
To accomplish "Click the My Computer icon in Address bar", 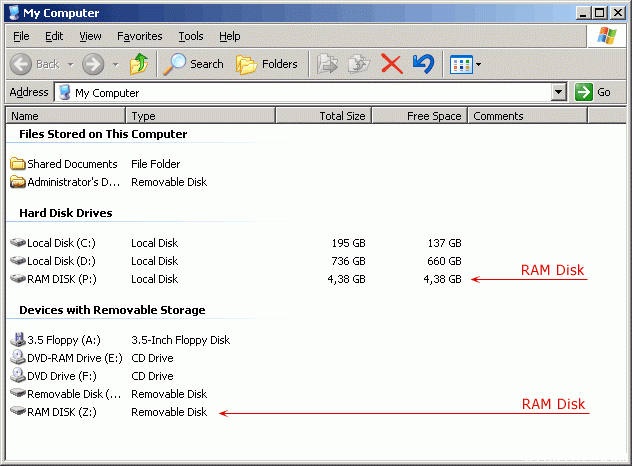I will coord(64,92).
